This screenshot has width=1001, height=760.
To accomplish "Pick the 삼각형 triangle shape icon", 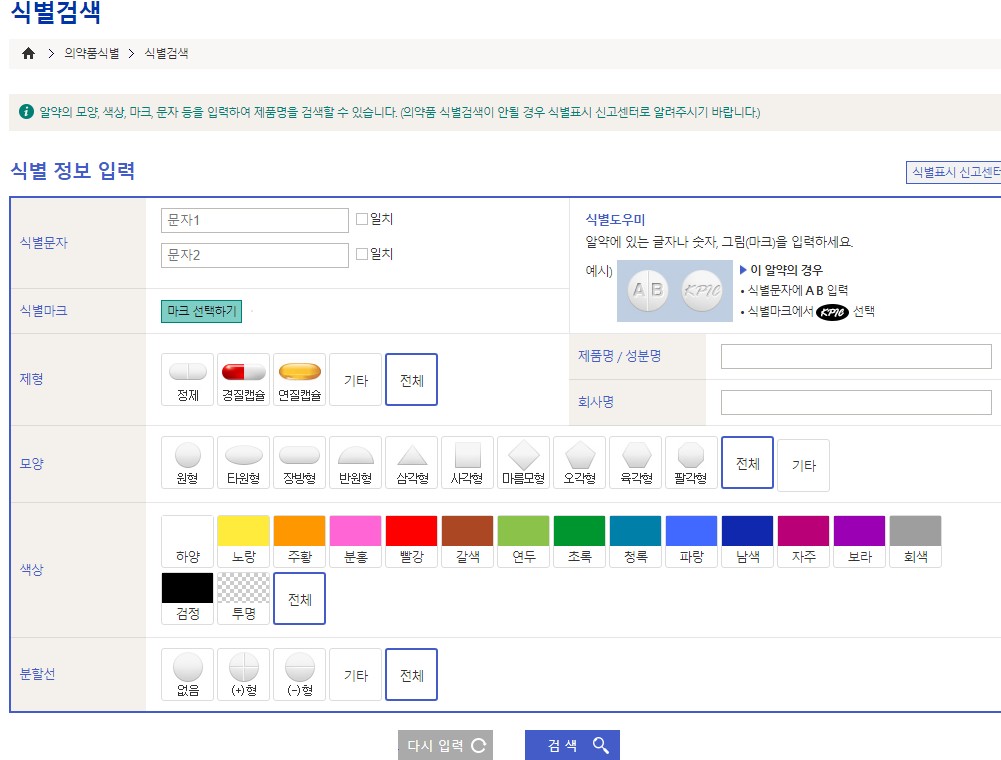I will coord(412,463).
